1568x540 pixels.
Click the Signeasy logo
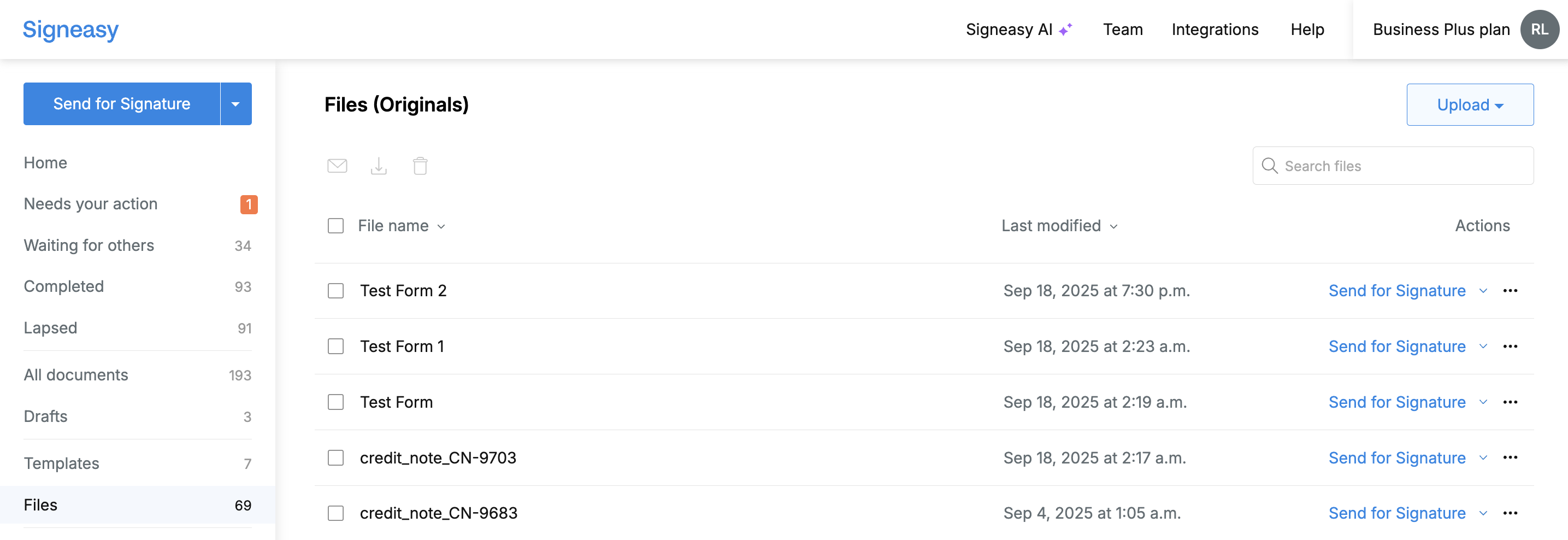coord(70,29)
